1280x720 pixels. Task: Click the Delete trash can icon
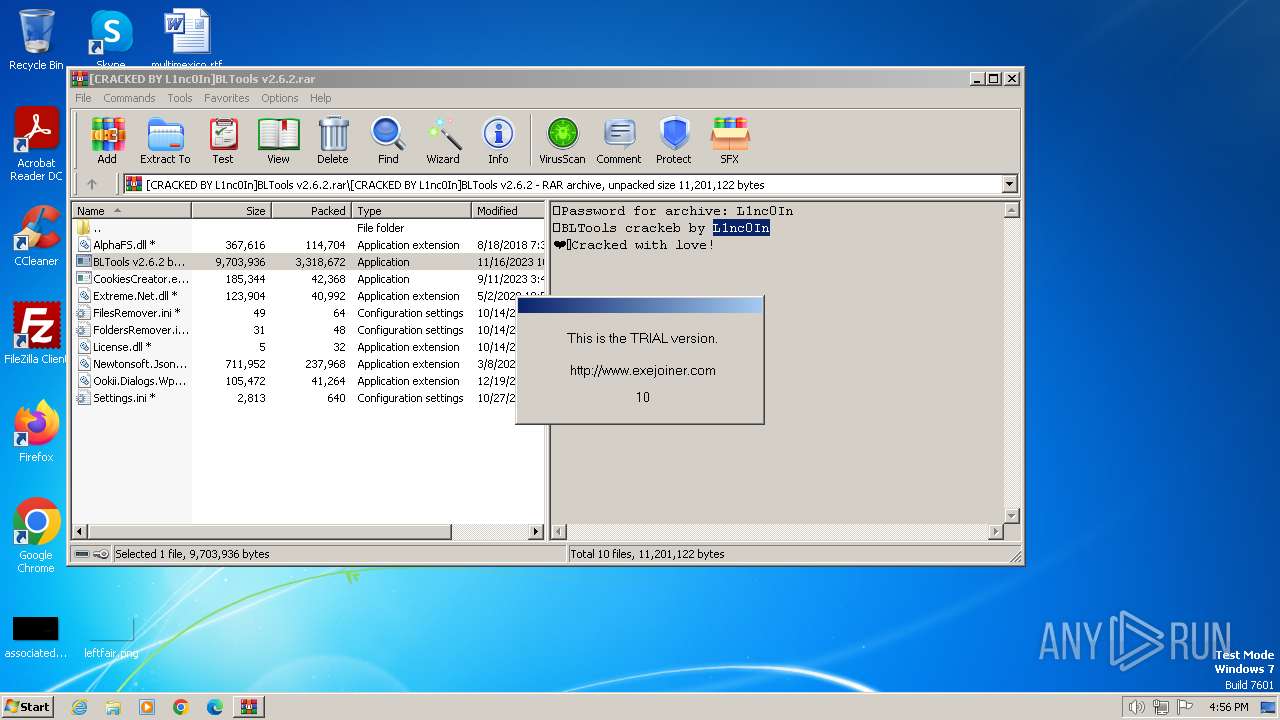pyautogui.click(x=333, y=140)
